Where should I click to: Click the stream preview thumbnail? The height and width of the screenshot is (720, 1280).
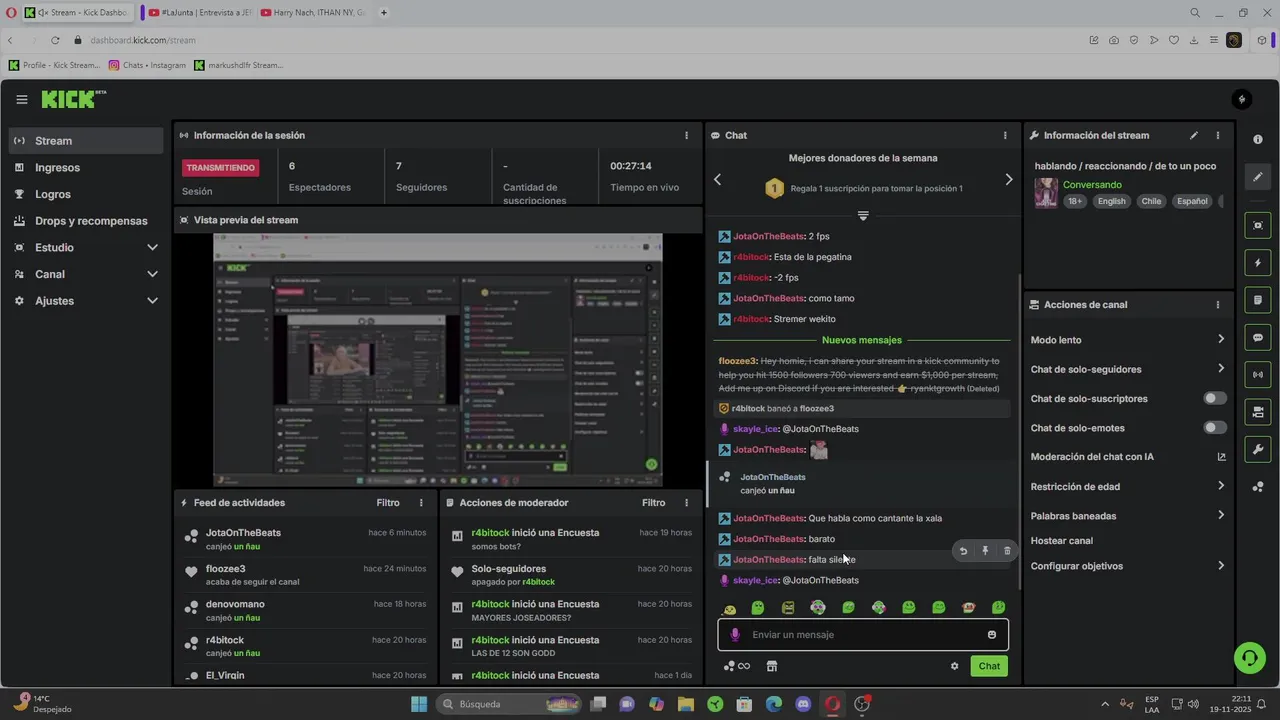click(x=438, y=360)
